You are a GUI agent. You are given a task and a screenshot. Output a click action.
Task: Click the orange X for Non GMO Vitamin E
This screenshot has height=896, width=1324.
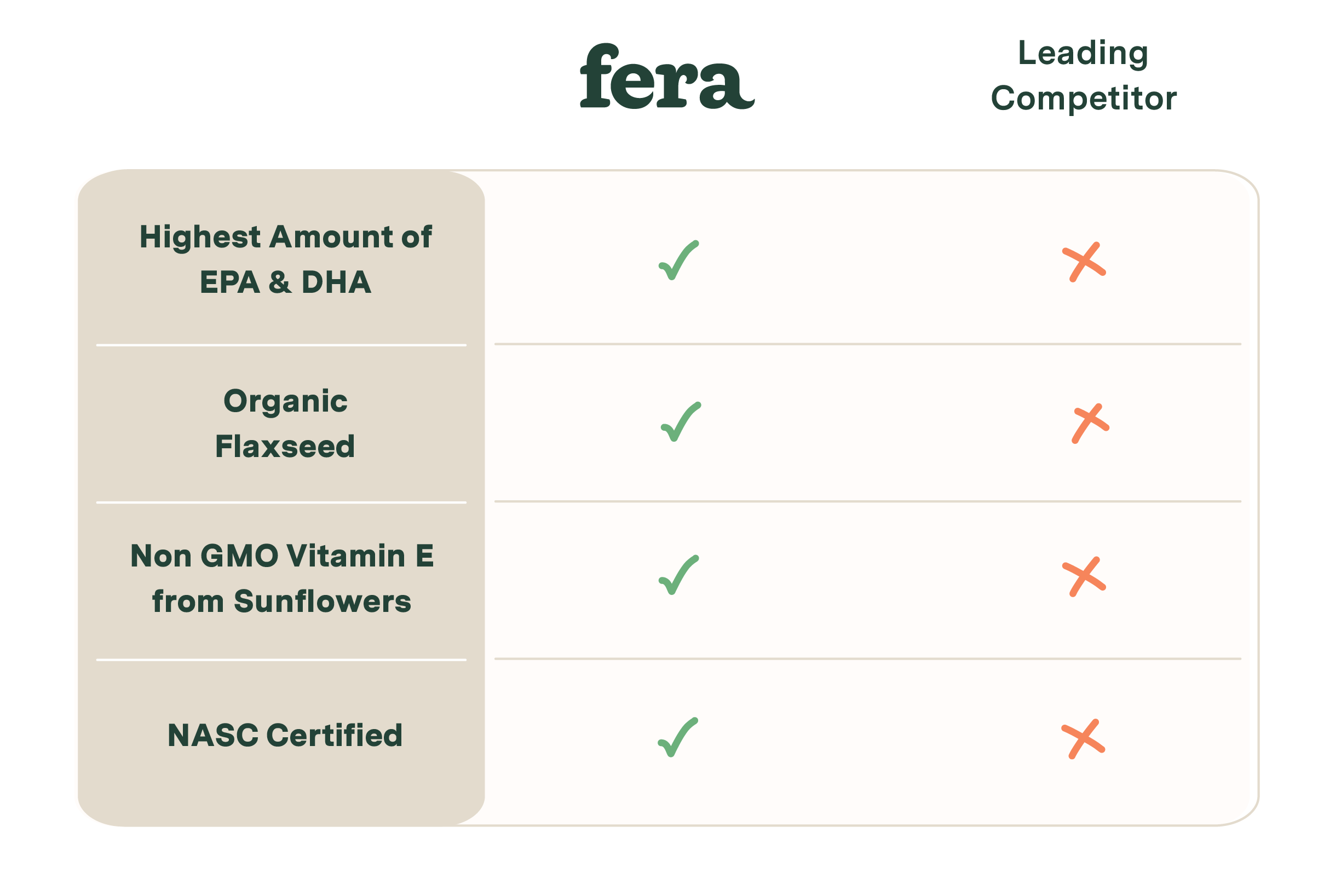click(x=1084, y=576)
